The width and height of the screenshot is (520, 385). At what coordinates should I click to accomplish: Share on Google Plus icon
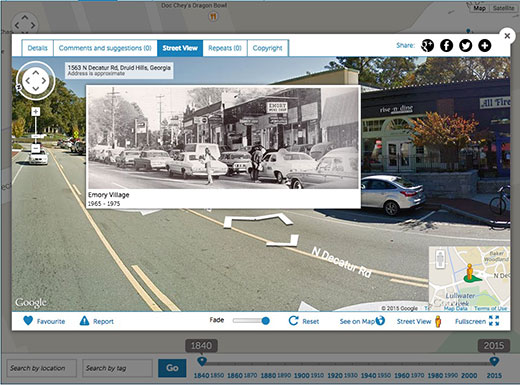click(427, 45)
